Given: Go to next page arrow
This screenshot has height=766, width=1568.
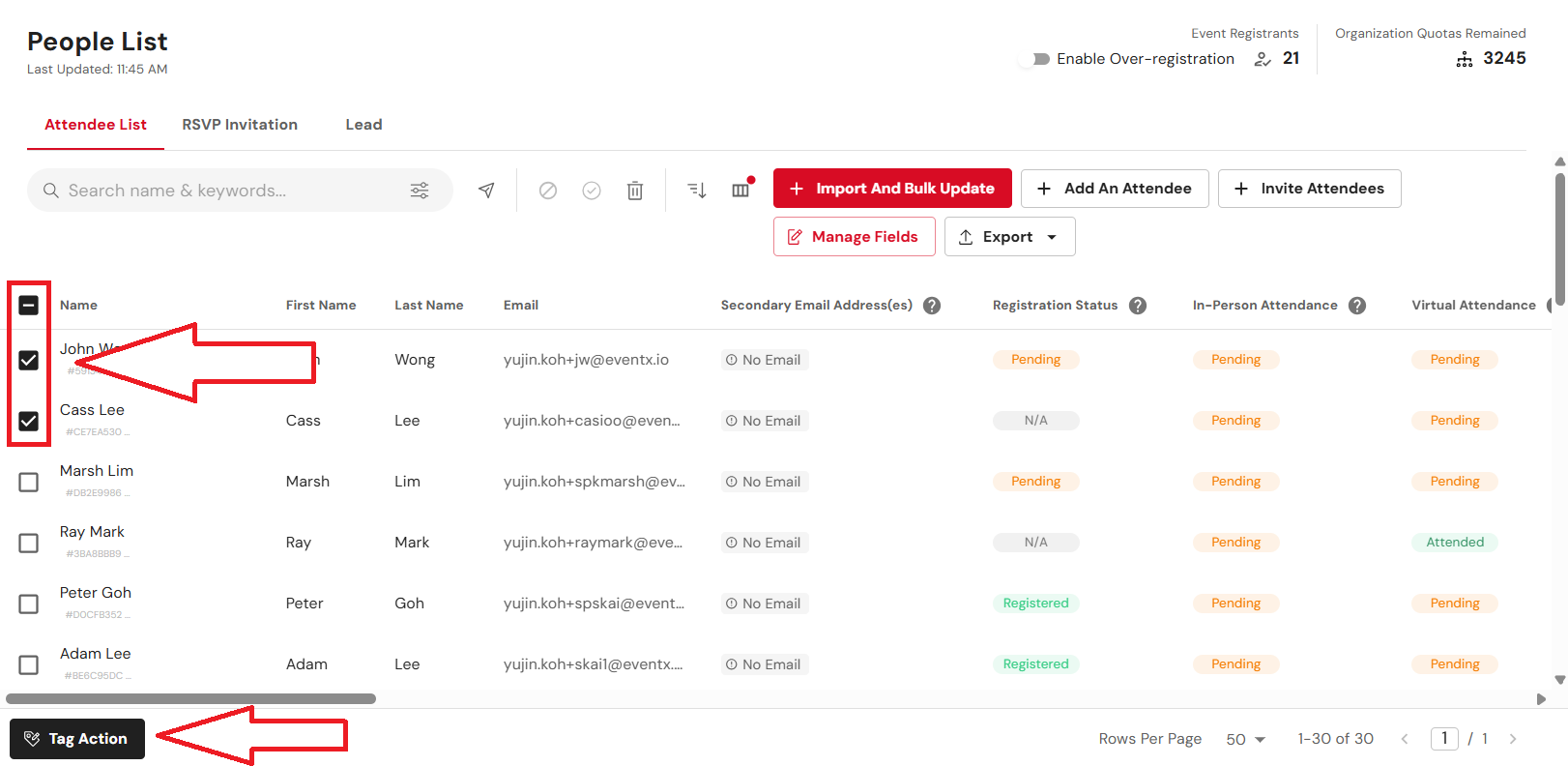Looking at the screenshot, I should click(x=1513, y=739).
